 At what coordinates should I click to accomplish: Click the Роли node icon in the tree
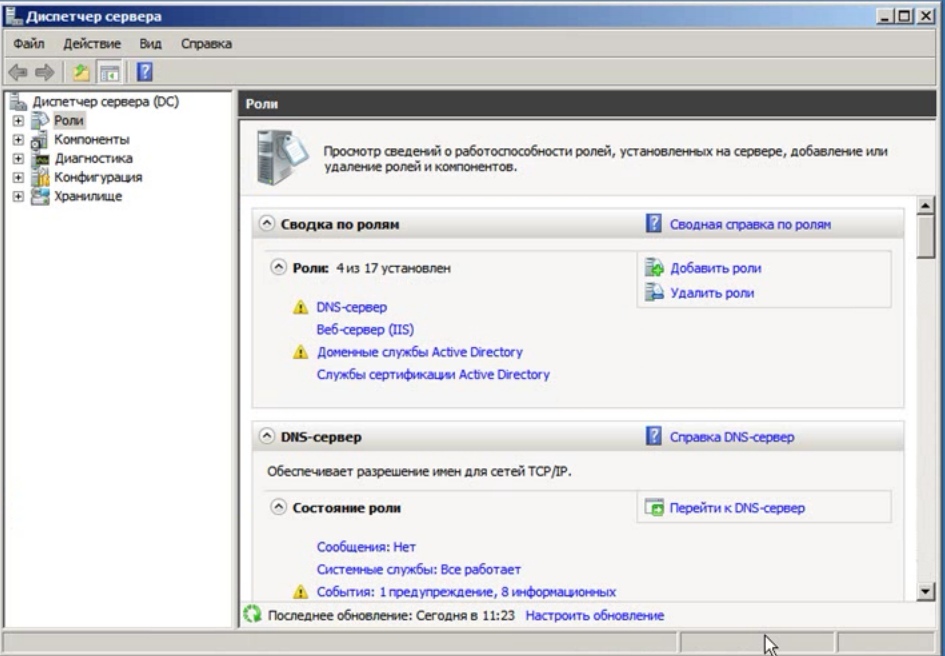pos(40,121)
